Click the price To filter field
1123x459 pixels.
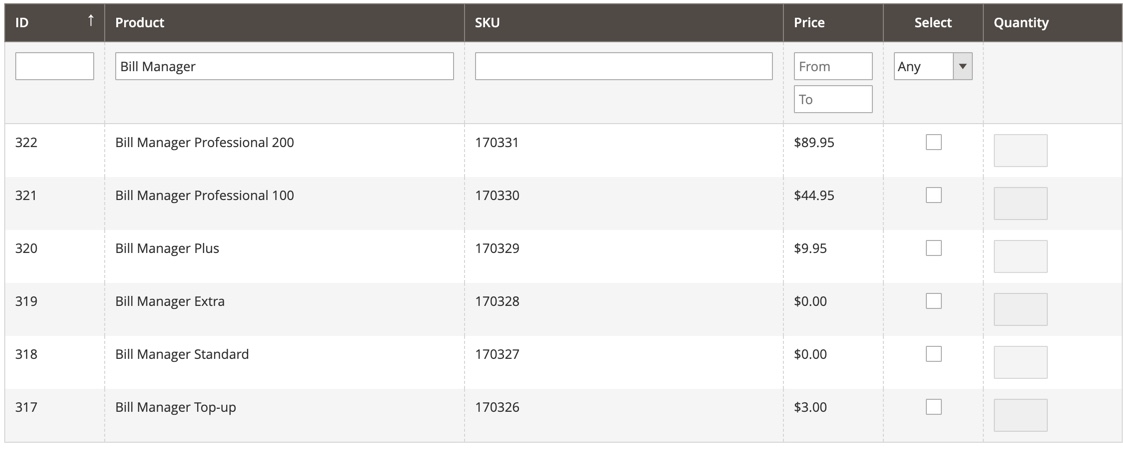coord(833,100)
